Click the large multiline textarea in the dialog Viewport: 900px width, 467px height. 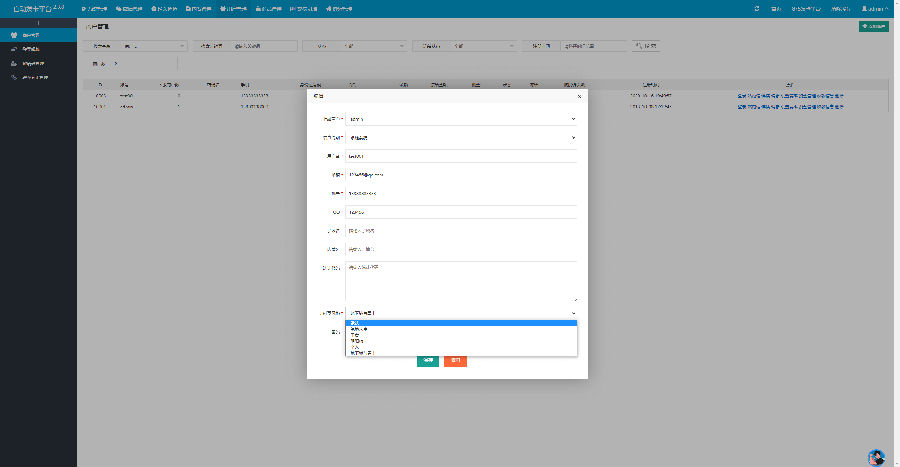pos(461,281)
